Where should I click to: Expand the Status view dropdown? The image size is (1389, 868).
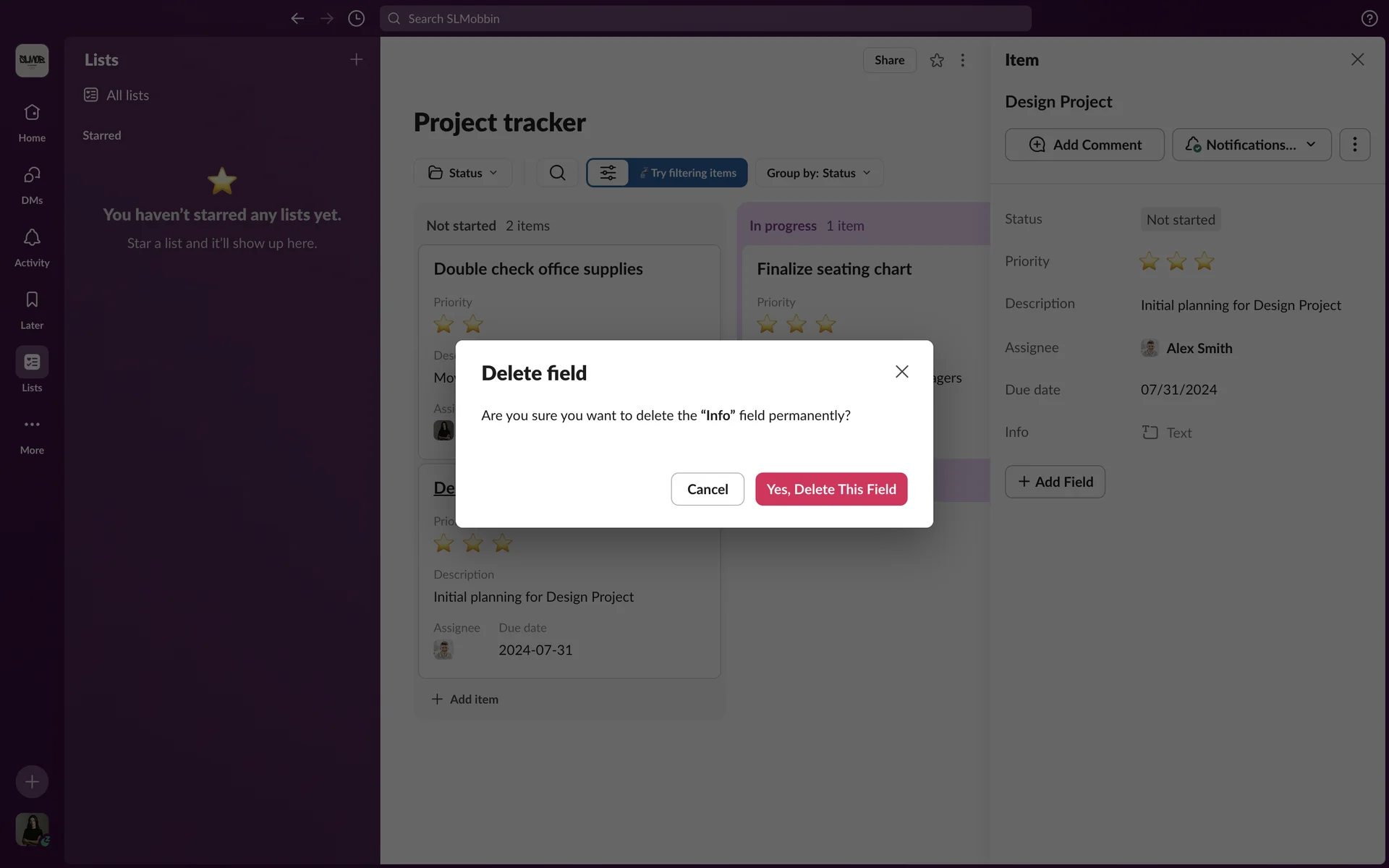(463, 173)
